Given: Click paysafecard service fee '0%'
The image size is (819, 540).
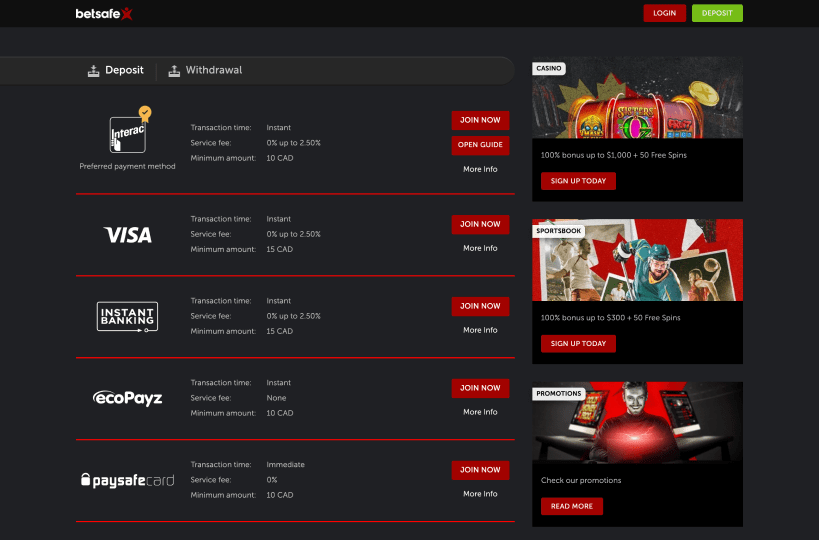Looking at the screenshot, I should pyautogui.click(x=272, y=480).
